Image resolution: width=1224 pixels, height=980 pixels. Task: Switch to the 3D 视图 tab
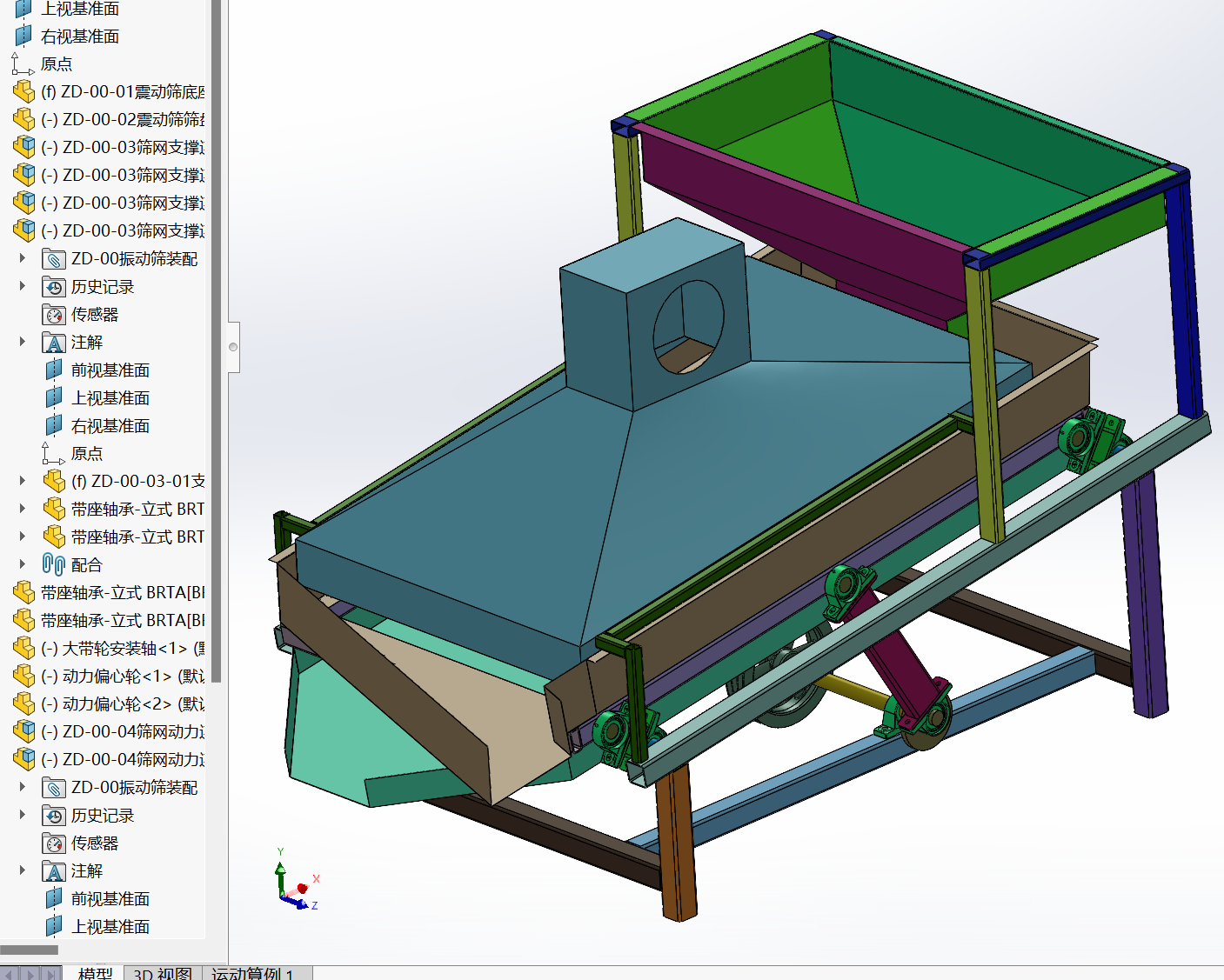click(163, 973)
